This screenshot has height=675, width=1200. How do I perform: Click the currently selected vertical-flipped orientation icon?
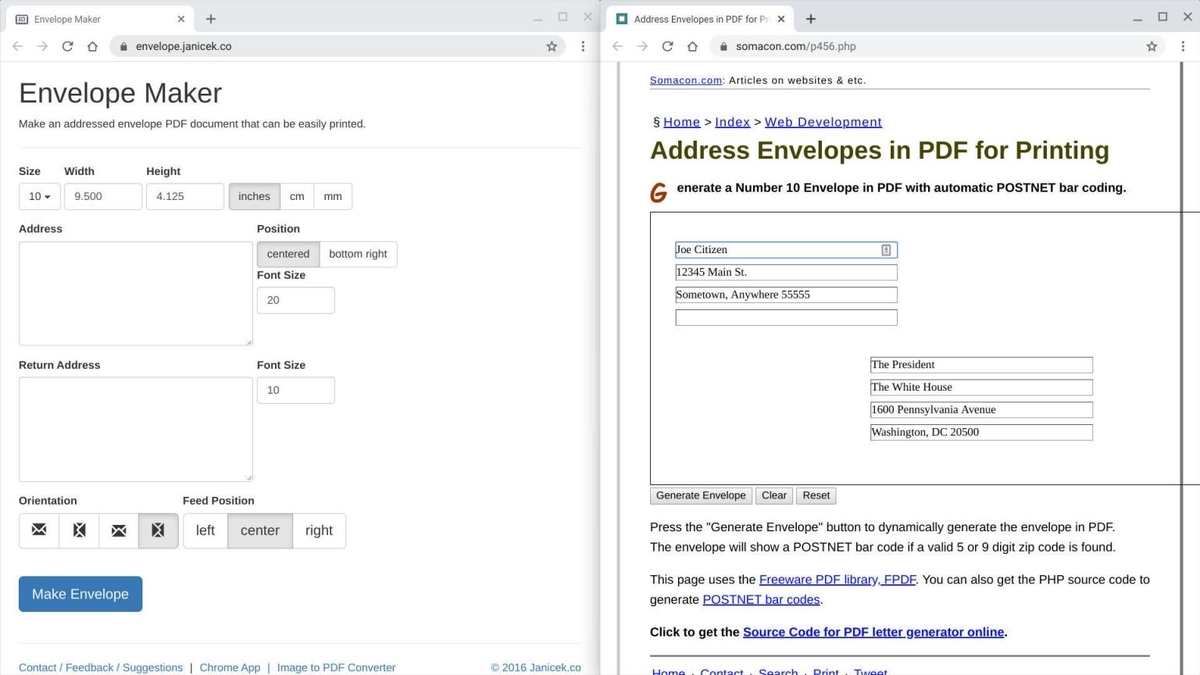pos(157,530)
